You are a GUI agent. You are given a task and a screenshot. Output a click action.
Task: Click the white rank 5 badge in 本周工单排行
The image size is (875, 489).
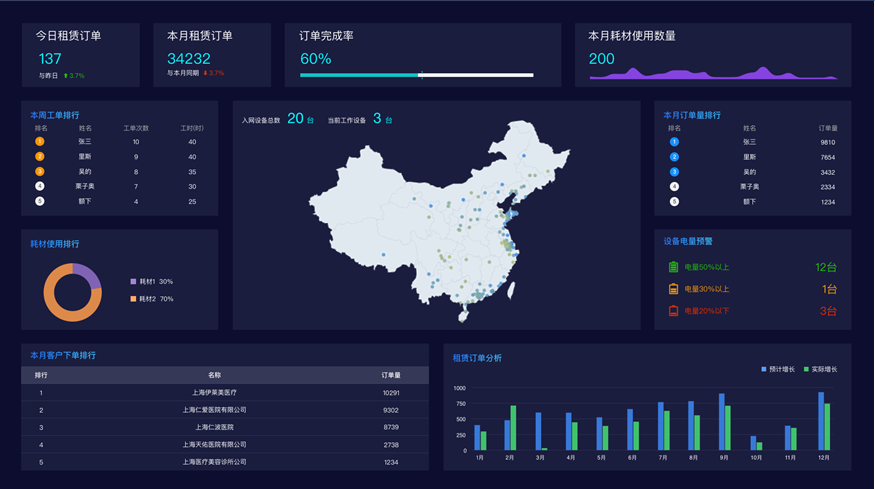[40, 201]
